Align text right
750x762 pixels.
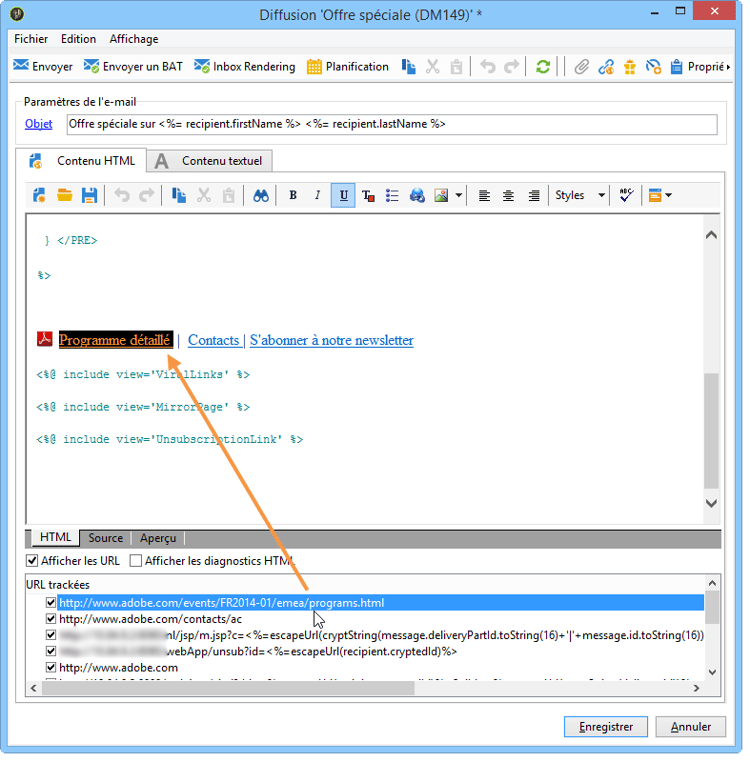click(x=534, y=195)
